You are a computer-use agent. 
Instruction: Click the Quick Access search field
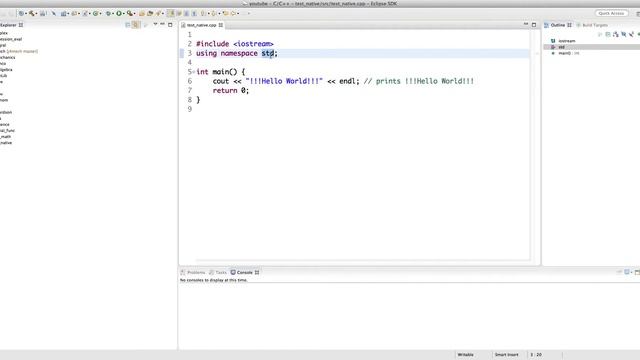(611, 13)
